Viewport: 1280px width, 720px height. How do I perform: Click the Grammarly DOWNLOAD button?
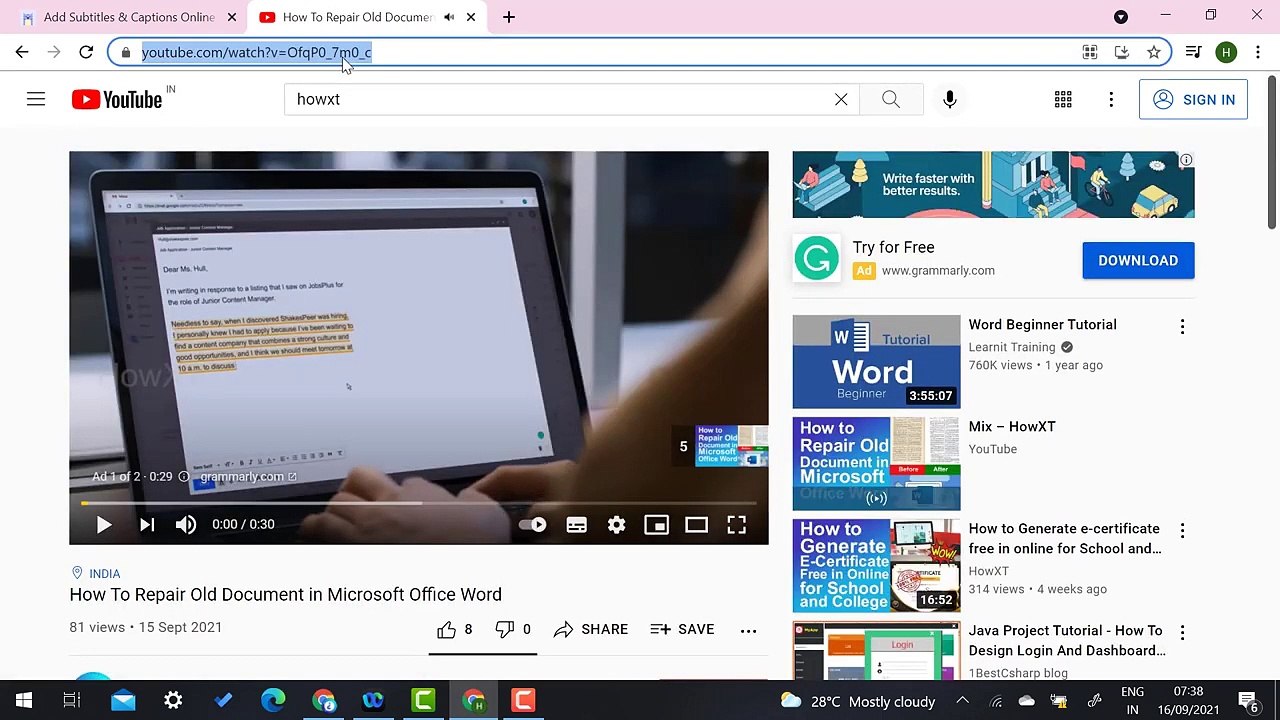[x=1138, y=260]
